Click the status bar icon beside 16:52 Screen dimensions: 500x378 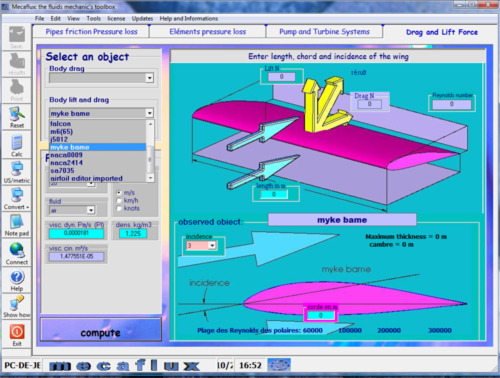[x=279, y=365]
